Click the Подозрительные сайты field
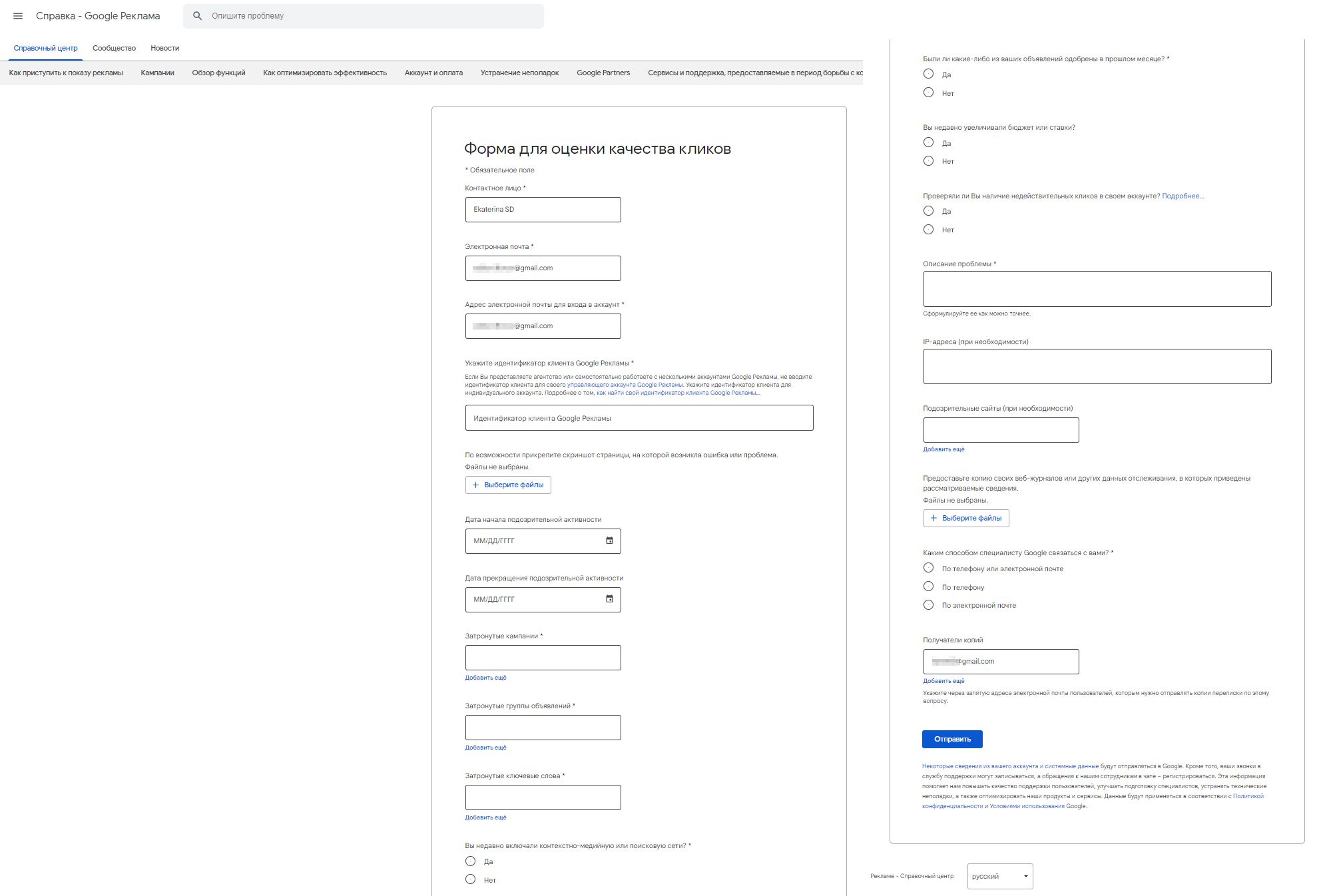Image resolution: width=1325 pixels, height=896 pixels. tap(1001, 430)
